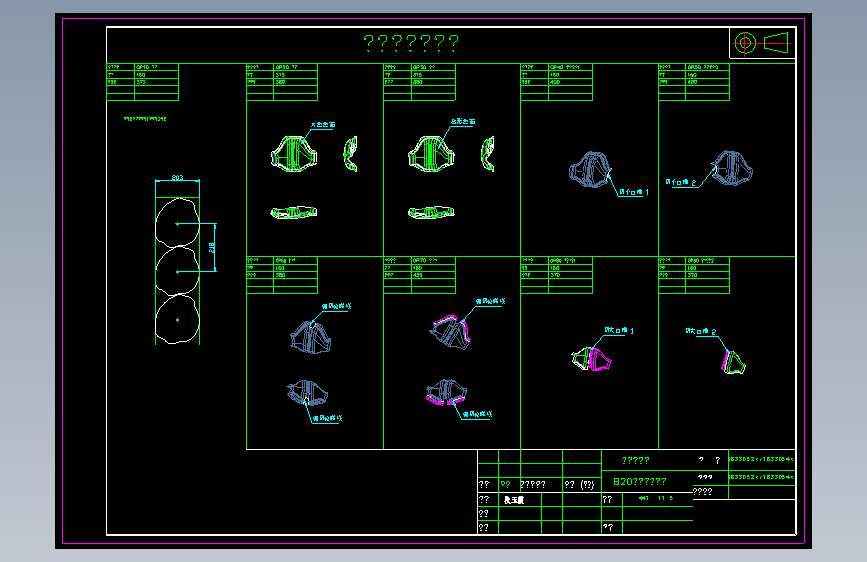Click the bottom blank outline in the strip layout

pos(177,319)
